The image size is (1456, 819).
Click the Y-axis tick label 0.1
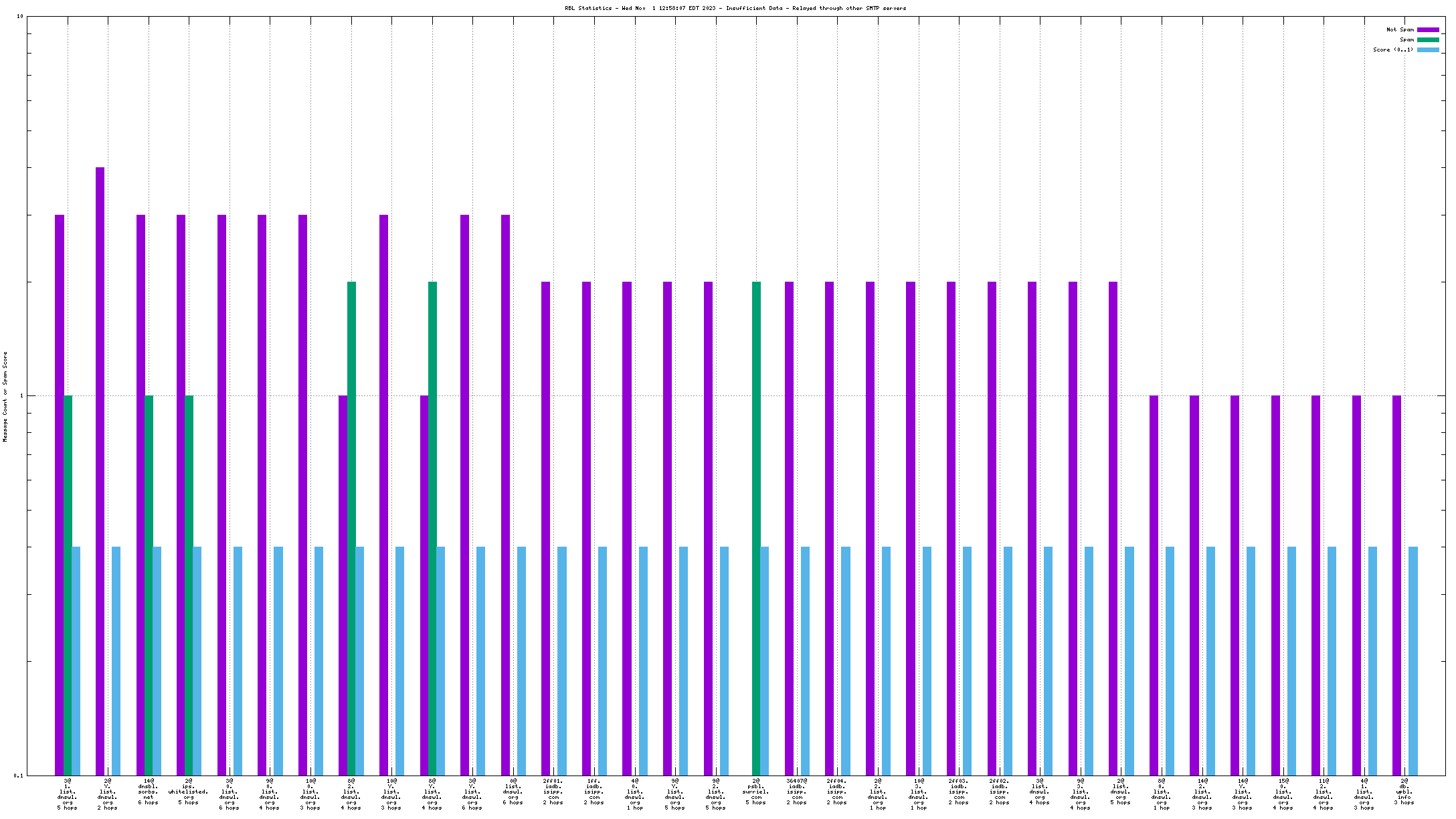tap(19, 776)
